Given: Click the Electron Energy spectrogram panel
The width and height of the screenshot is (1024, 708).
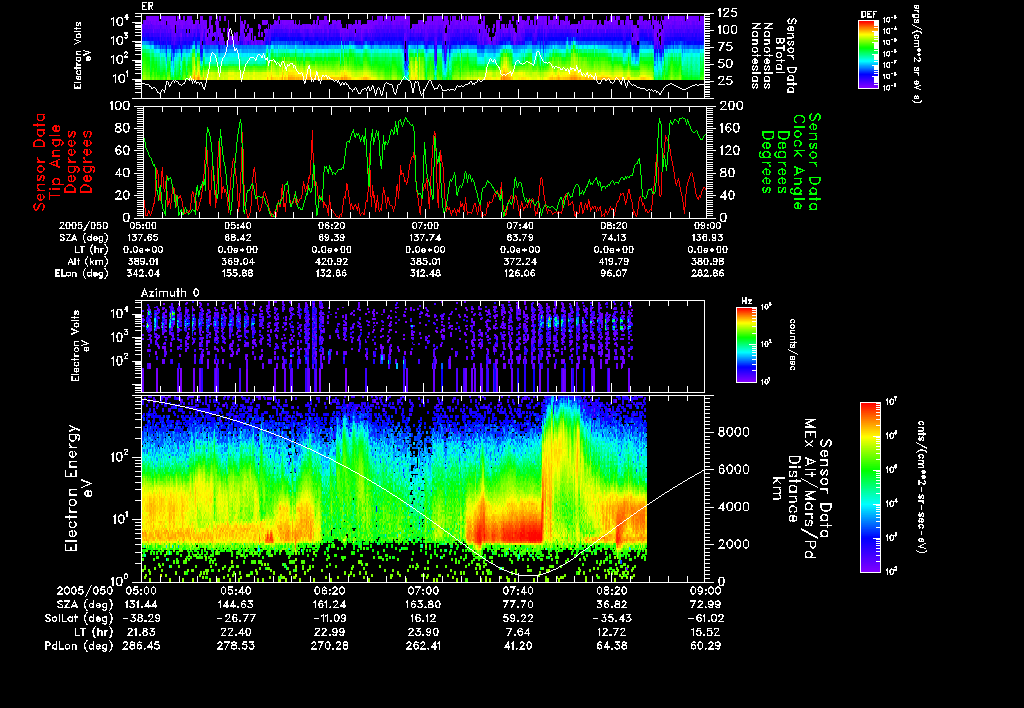Looking at the screenshot, I should coord(423,489).
